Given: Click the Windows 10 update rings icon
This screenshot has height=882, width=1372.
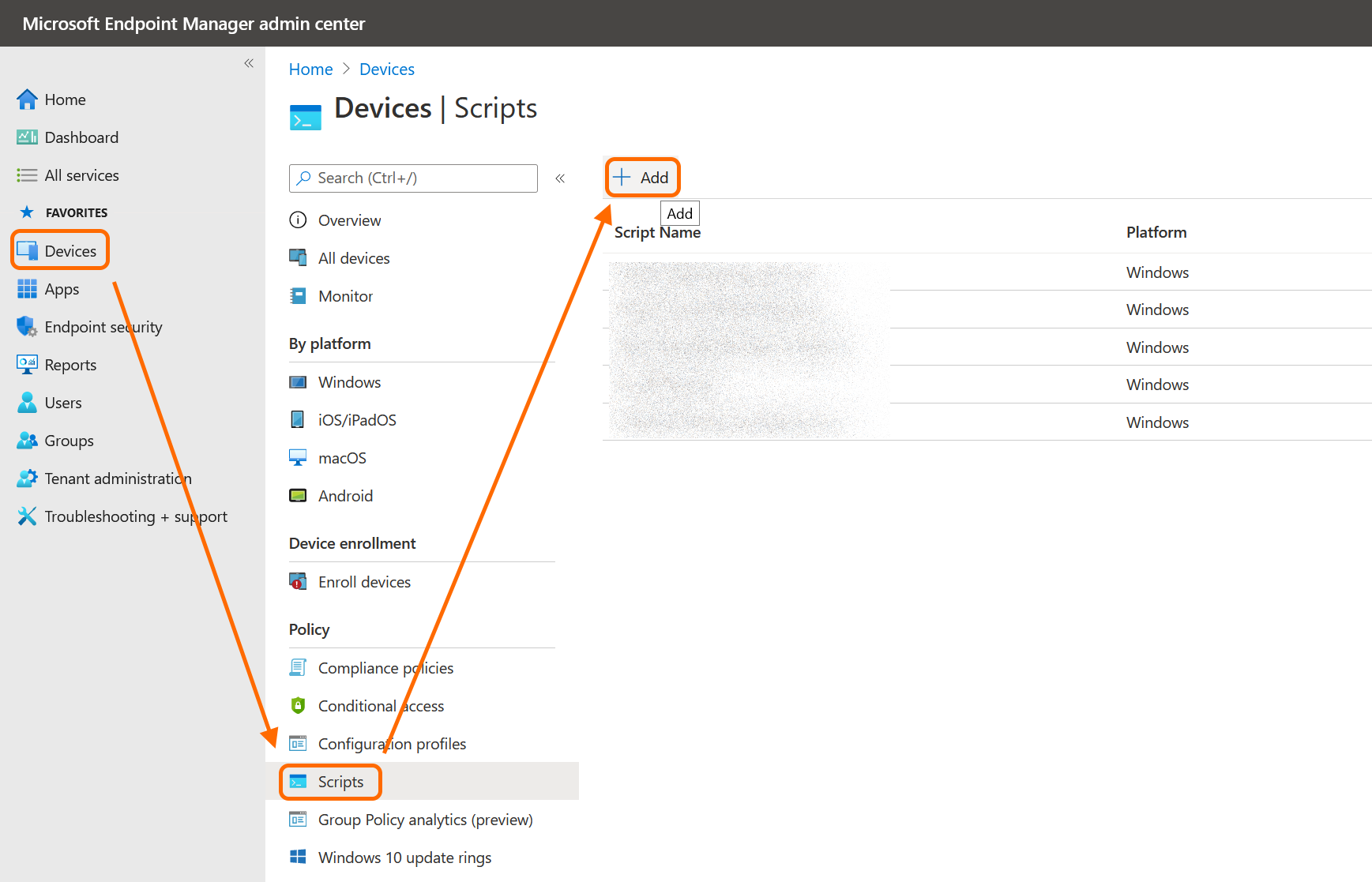Looking at the screenshot, I should tap(298, 858).
